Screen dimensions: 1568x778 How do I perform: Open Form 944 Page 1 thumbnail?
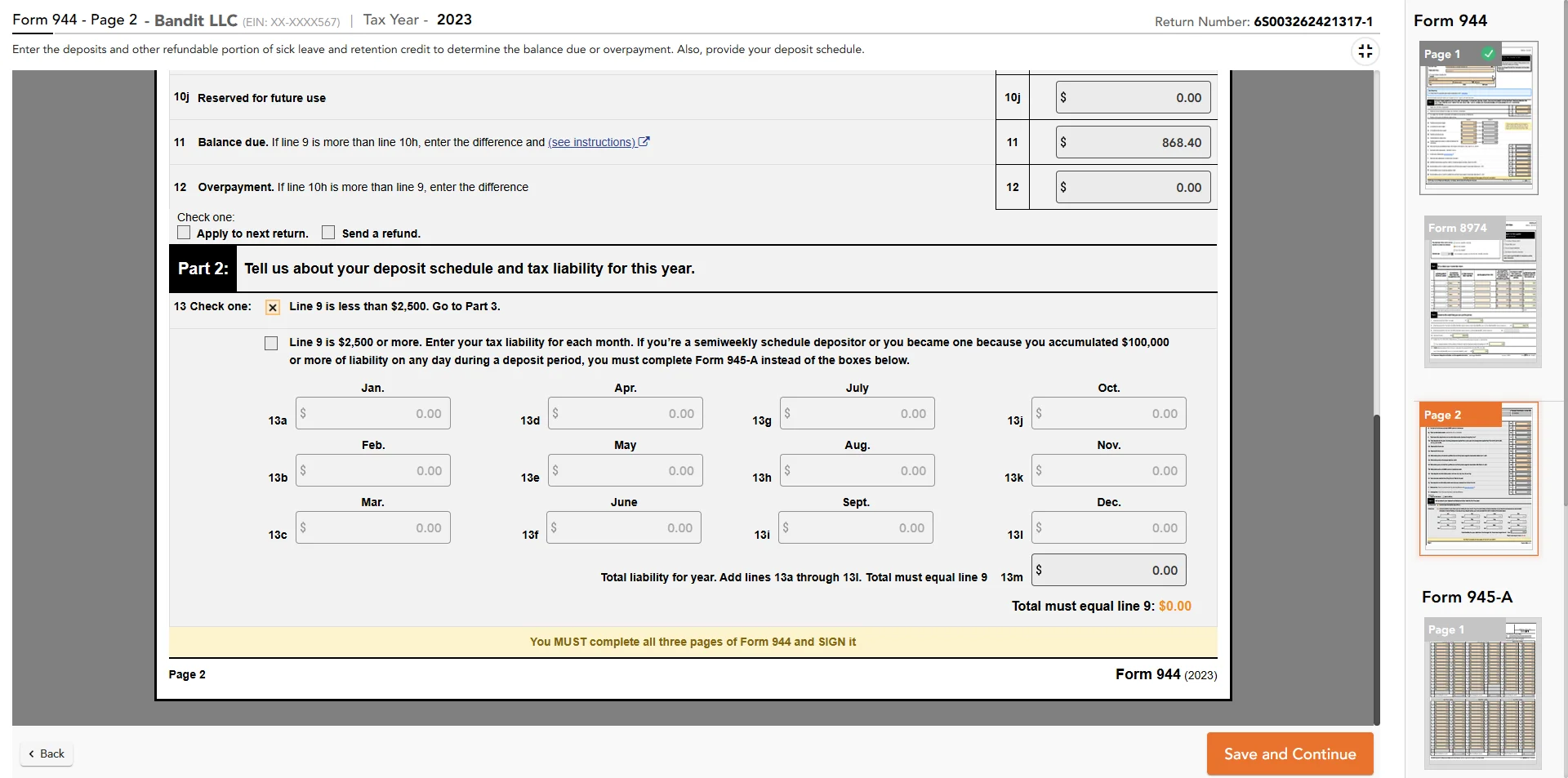coord(1478,118)
